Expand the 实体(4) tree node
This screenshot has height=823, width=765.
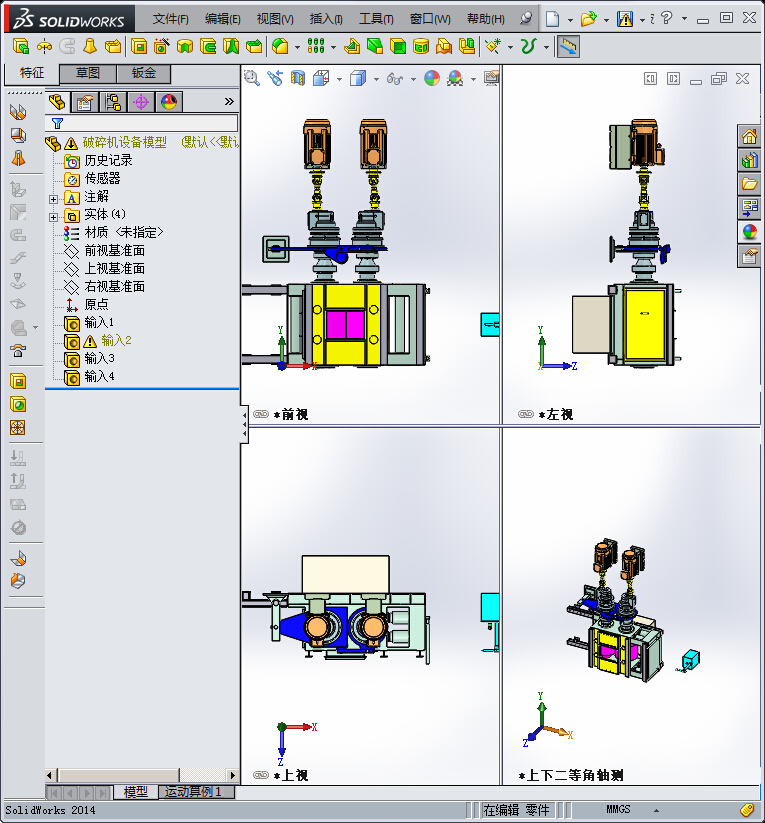53,217
